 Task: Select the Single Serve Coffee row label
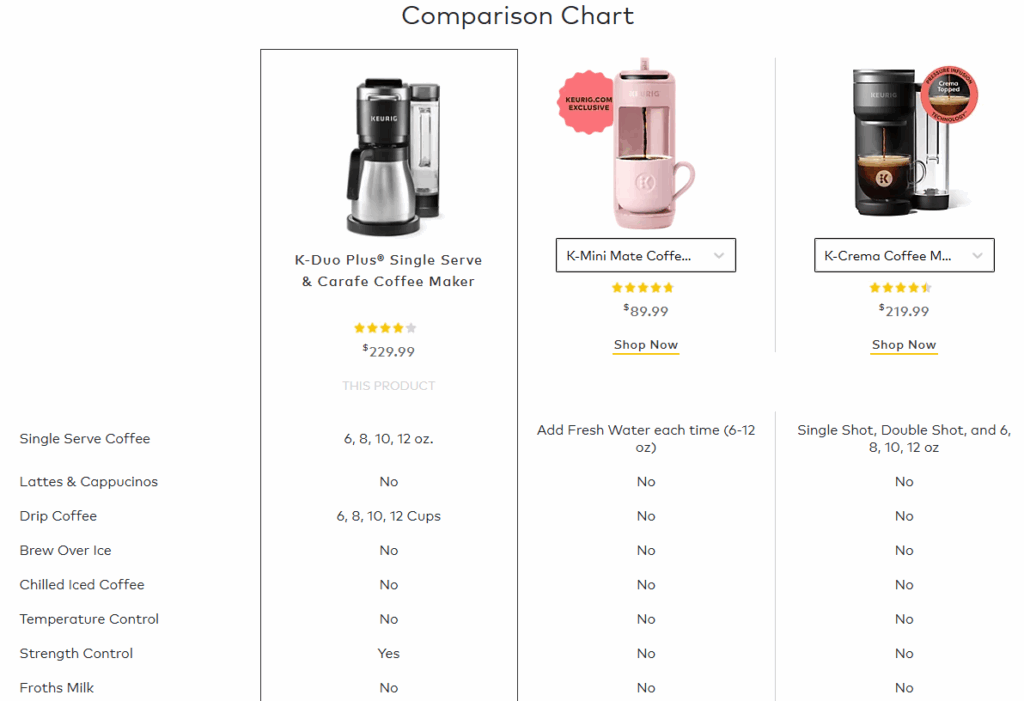point(84,439)
